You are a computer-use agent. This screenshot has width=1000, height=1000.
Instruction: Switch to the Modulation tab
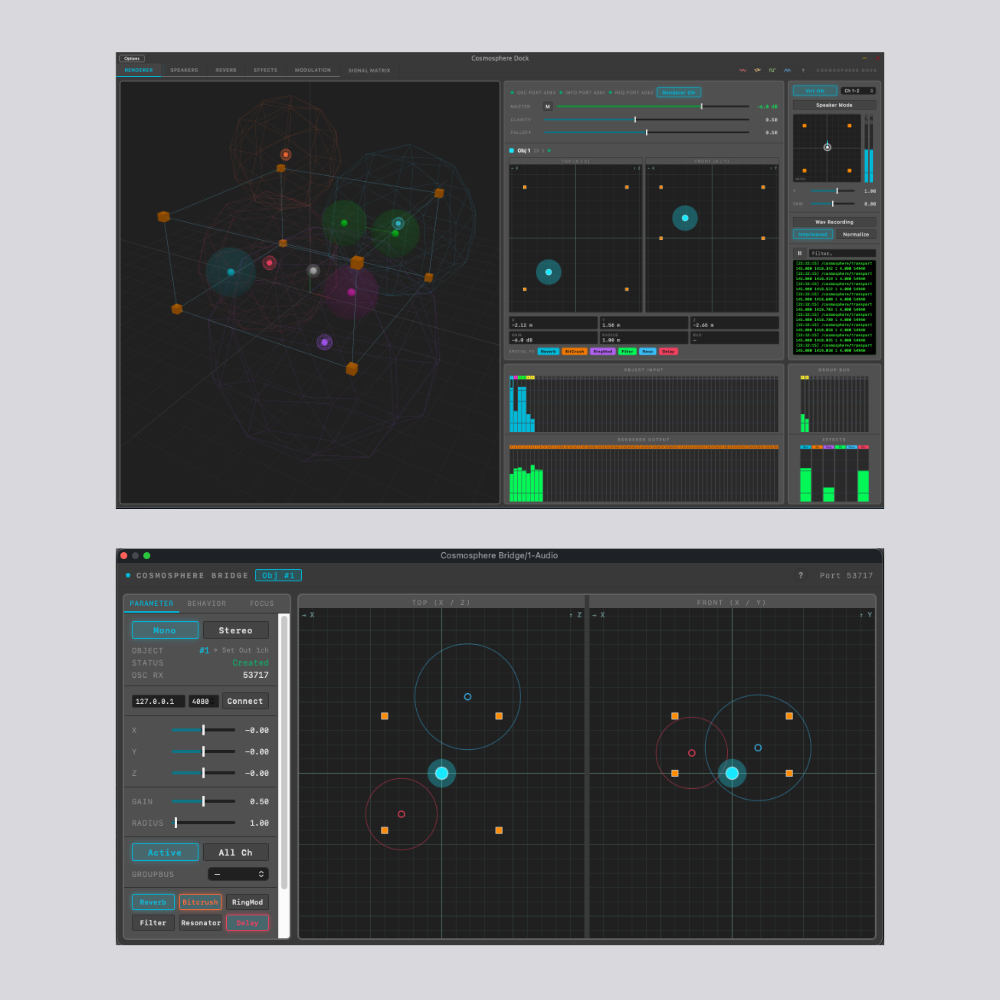point(312,70)
